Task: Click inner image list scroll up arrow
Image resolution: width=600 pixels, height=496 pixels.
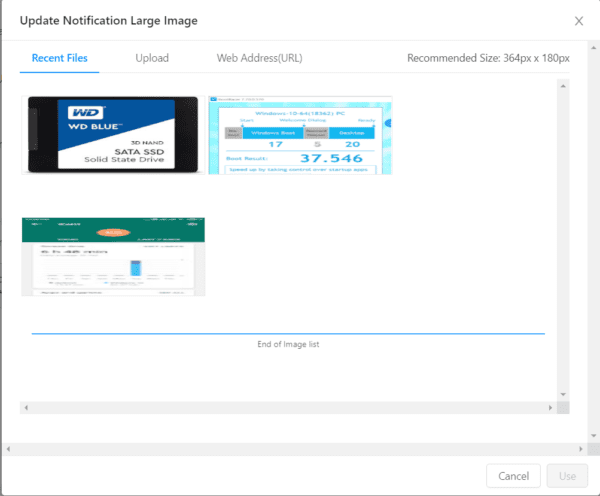Action: click(x=563, y=86)
